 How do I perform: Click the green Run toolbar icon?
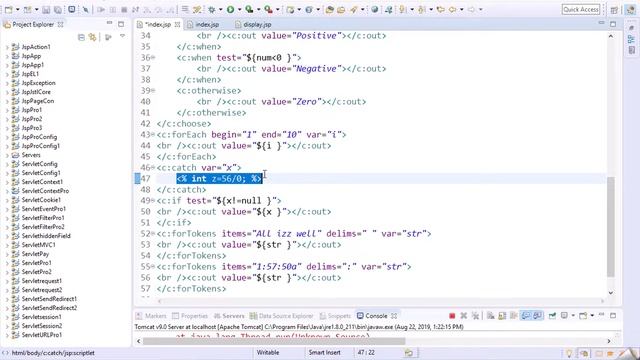(231, 9)
